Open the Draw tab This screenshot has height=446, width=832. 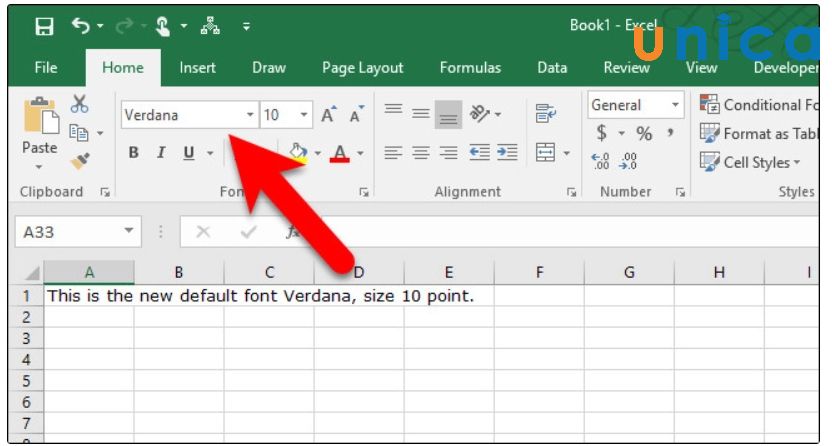[268, 67]
